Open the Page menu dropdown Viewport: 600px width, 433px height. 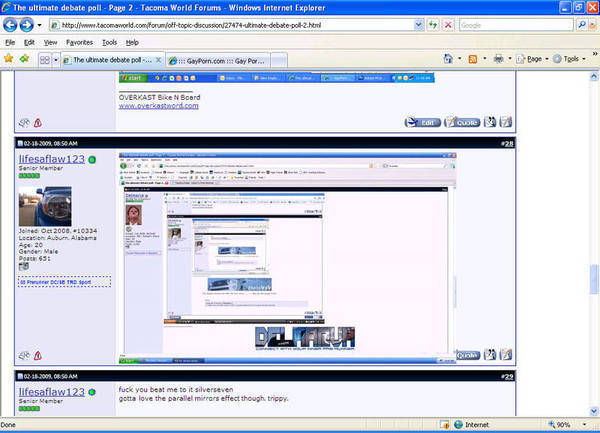(532, 59)
